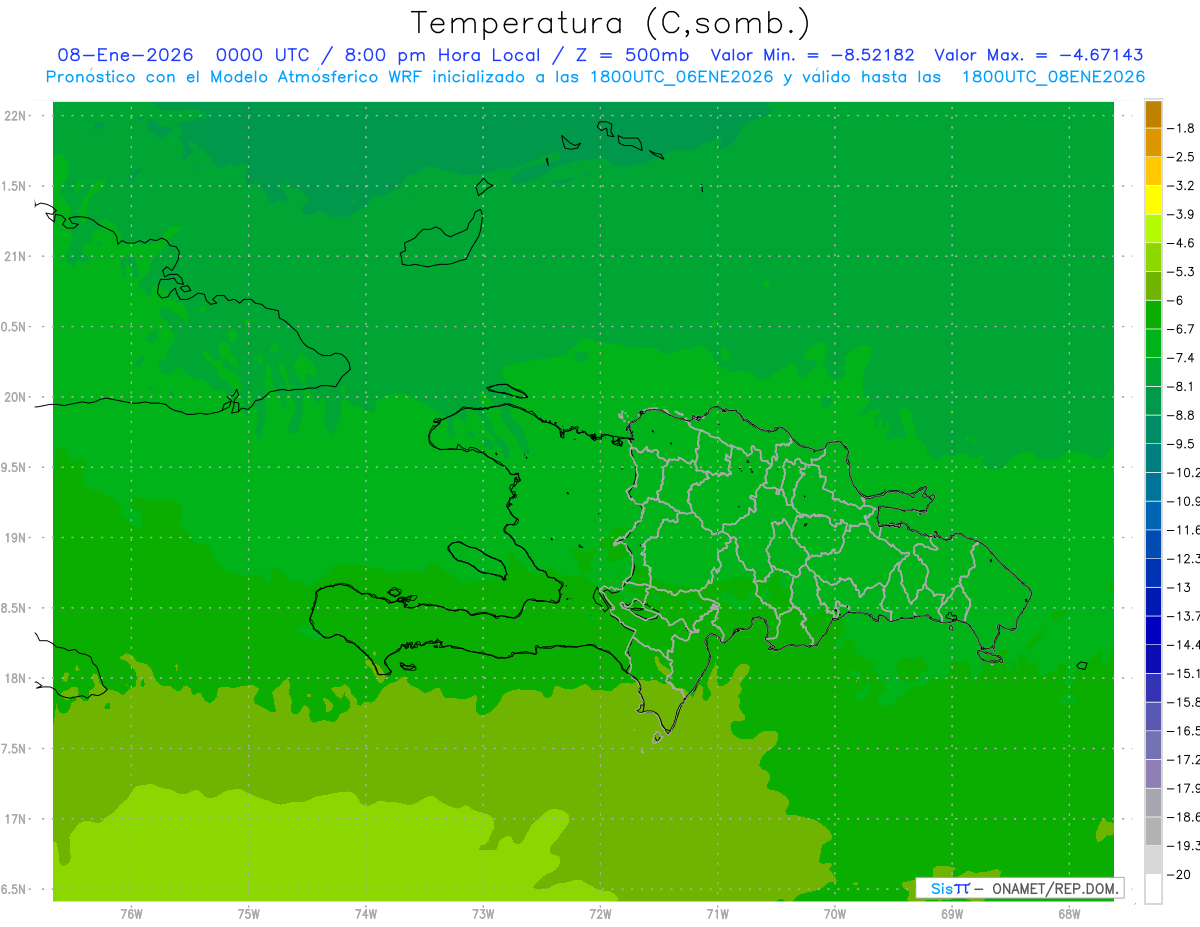Pick the orange swatch between -1.8 and -2.5
Image resolution: width=1200 pixels, height=927 pixels.
(1153, 143)
